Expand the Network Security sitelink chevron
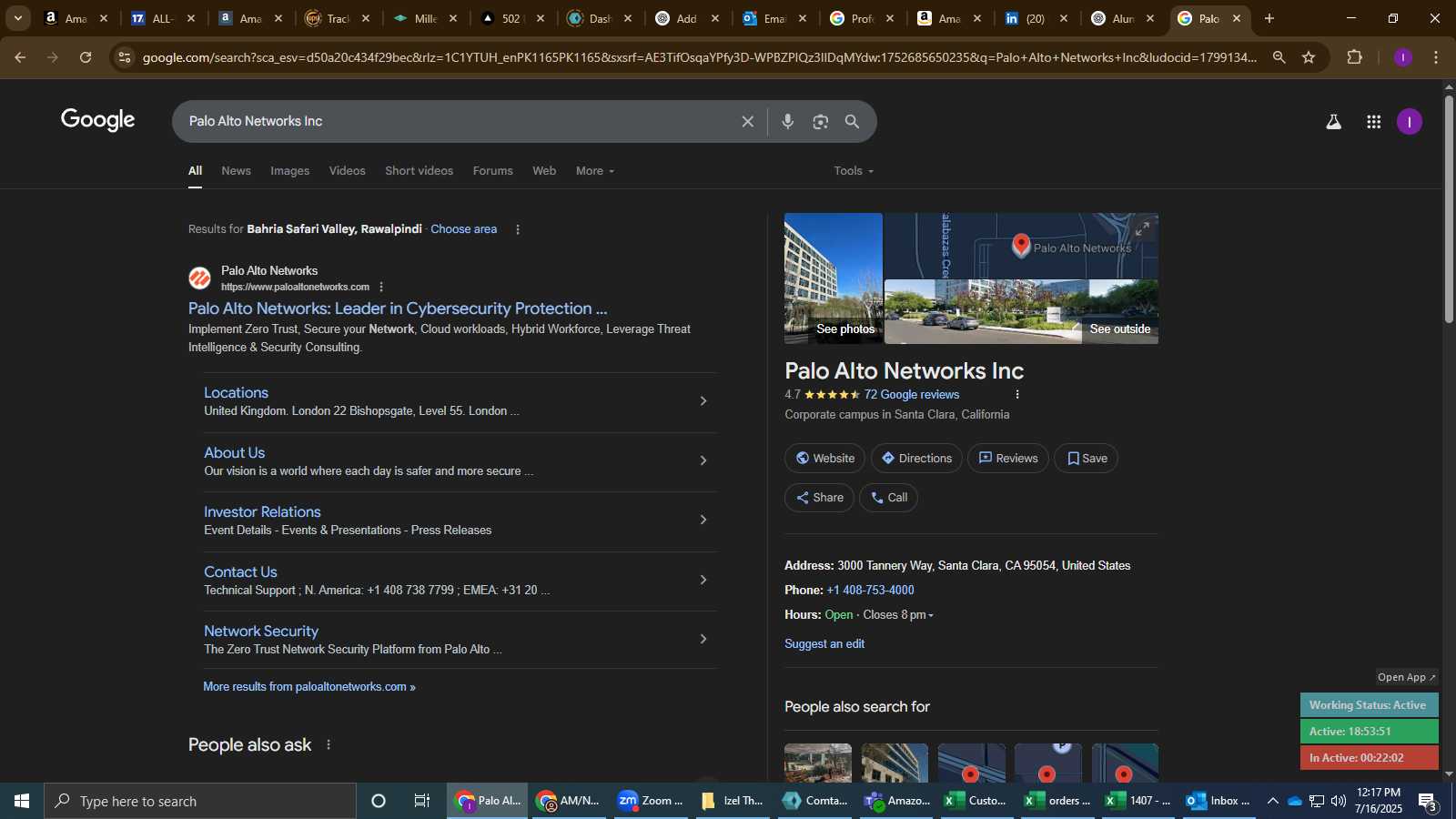The image size is (1456, 819). click(703, 639)
